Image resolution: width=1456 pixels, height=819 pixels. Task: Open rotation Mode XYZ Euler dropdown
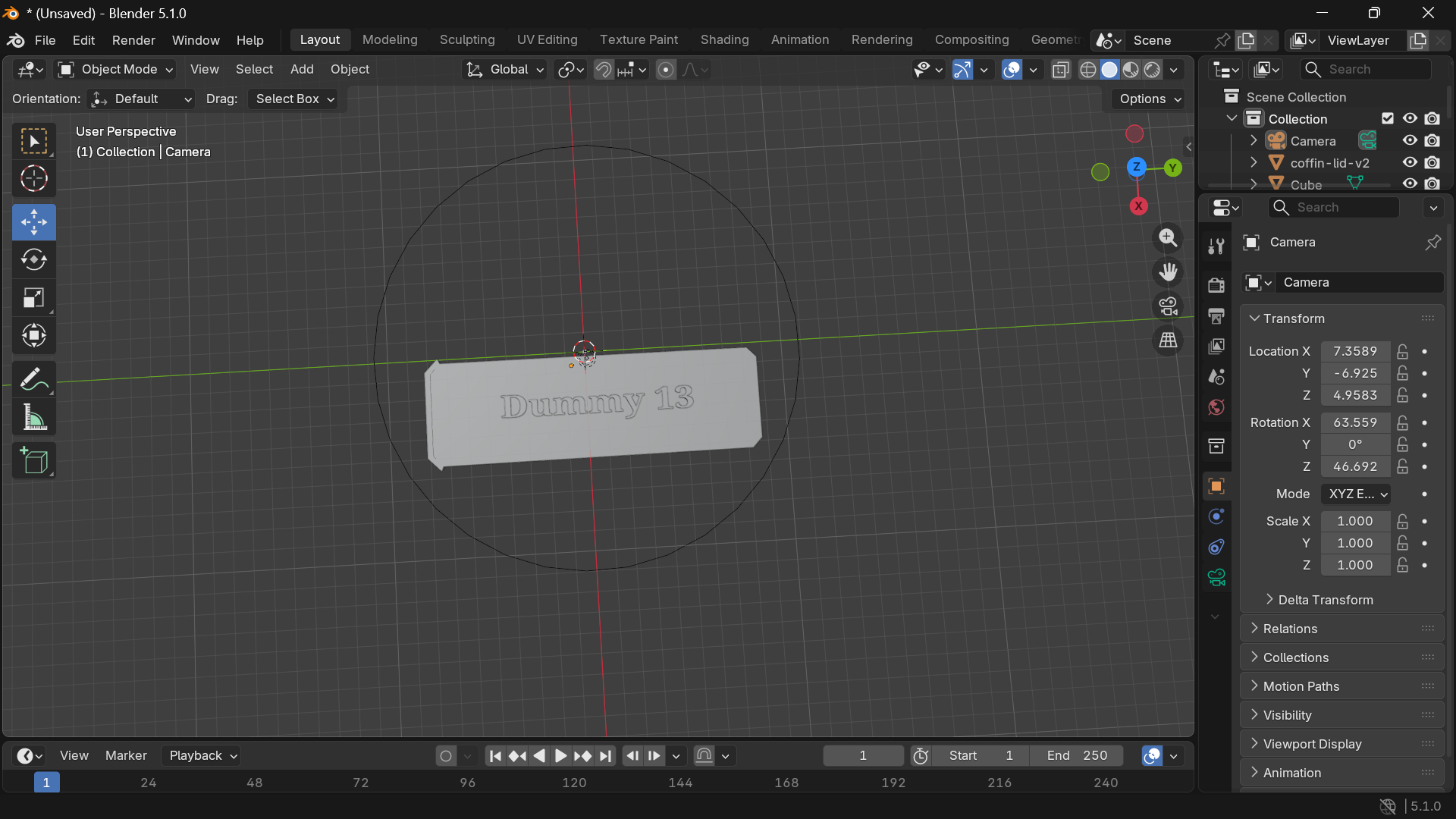point(1356,494)
